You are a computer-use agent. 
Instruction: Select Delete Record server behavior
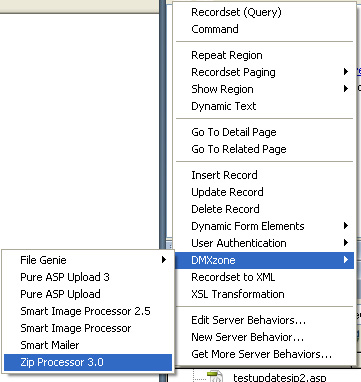pyautogui.click(x=264, y=209)
